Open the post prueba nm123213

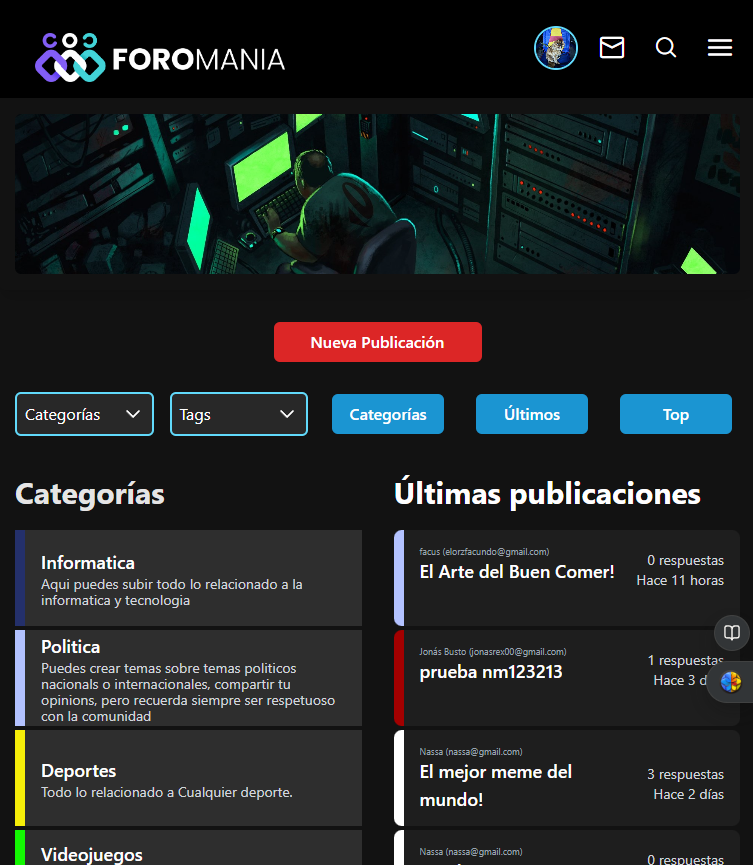(x=491, y=672)
